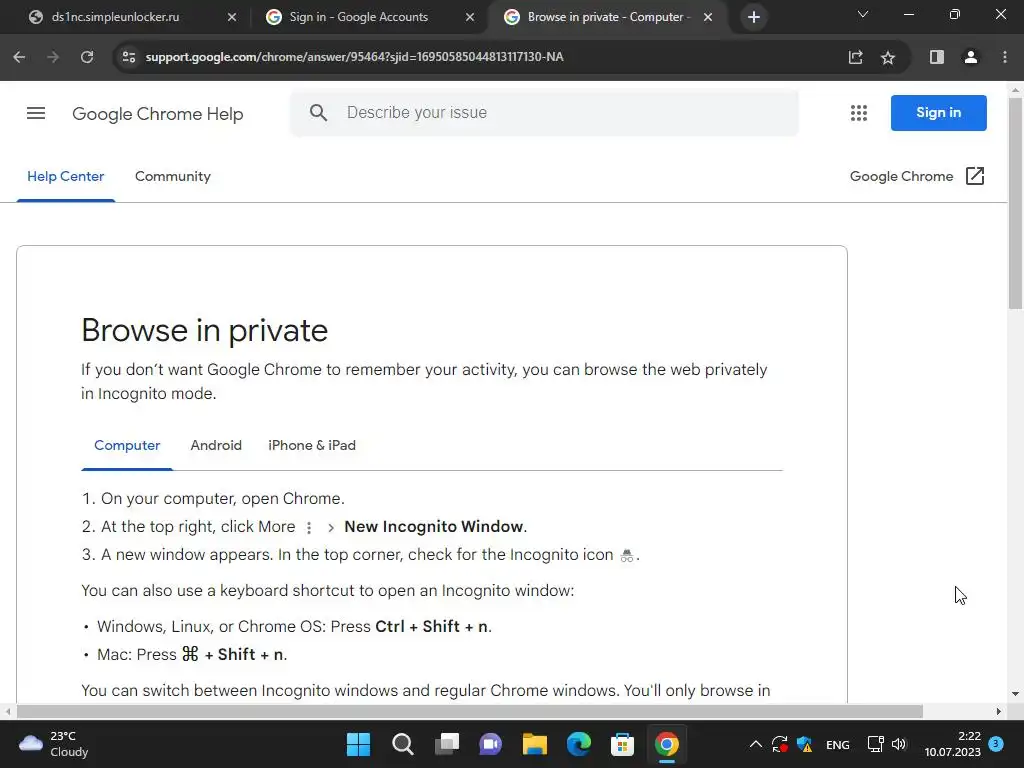Open the weather widget

click(x=54, y=744)
